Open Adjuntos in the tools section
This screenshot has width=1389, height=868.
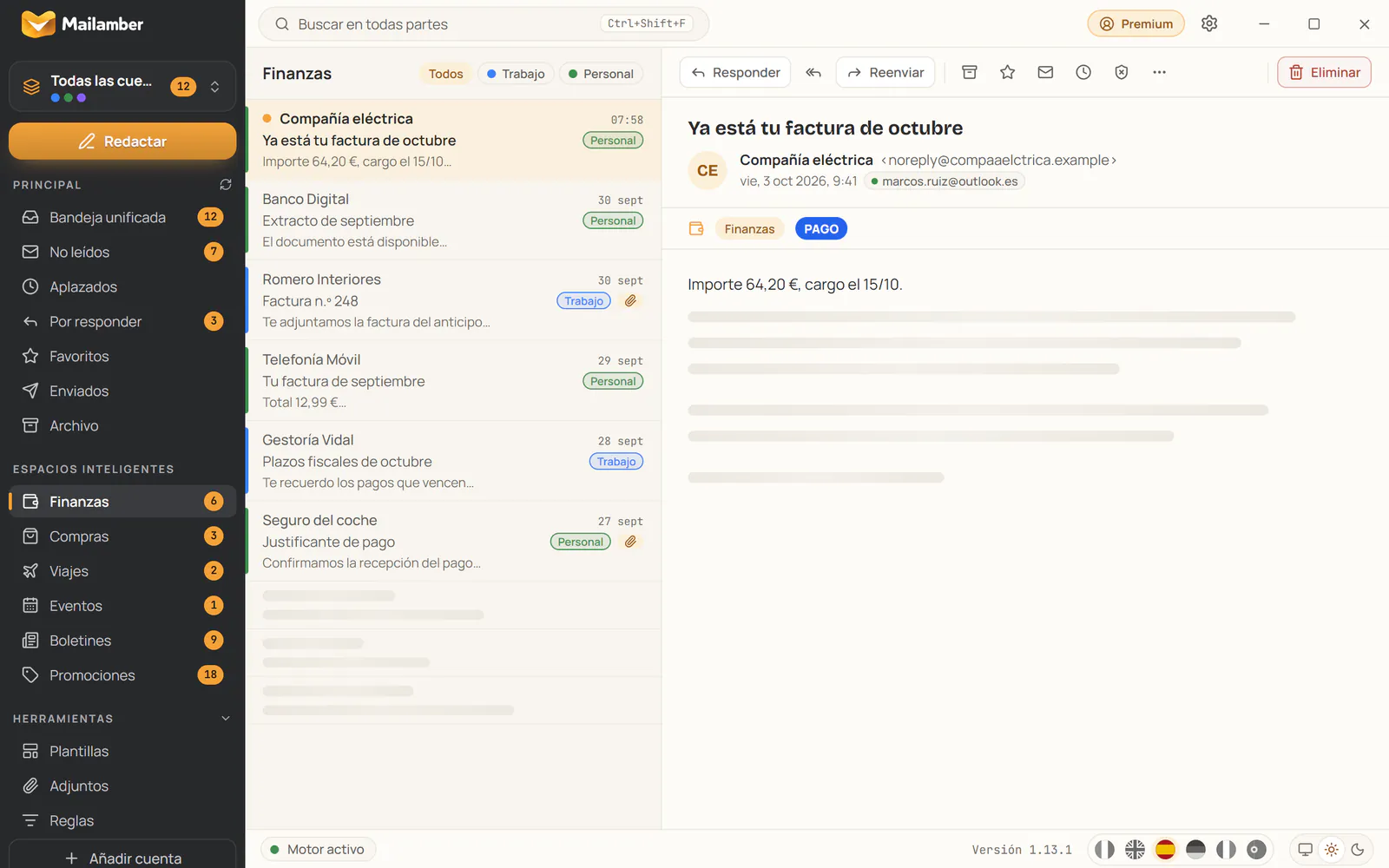(122, 786)
